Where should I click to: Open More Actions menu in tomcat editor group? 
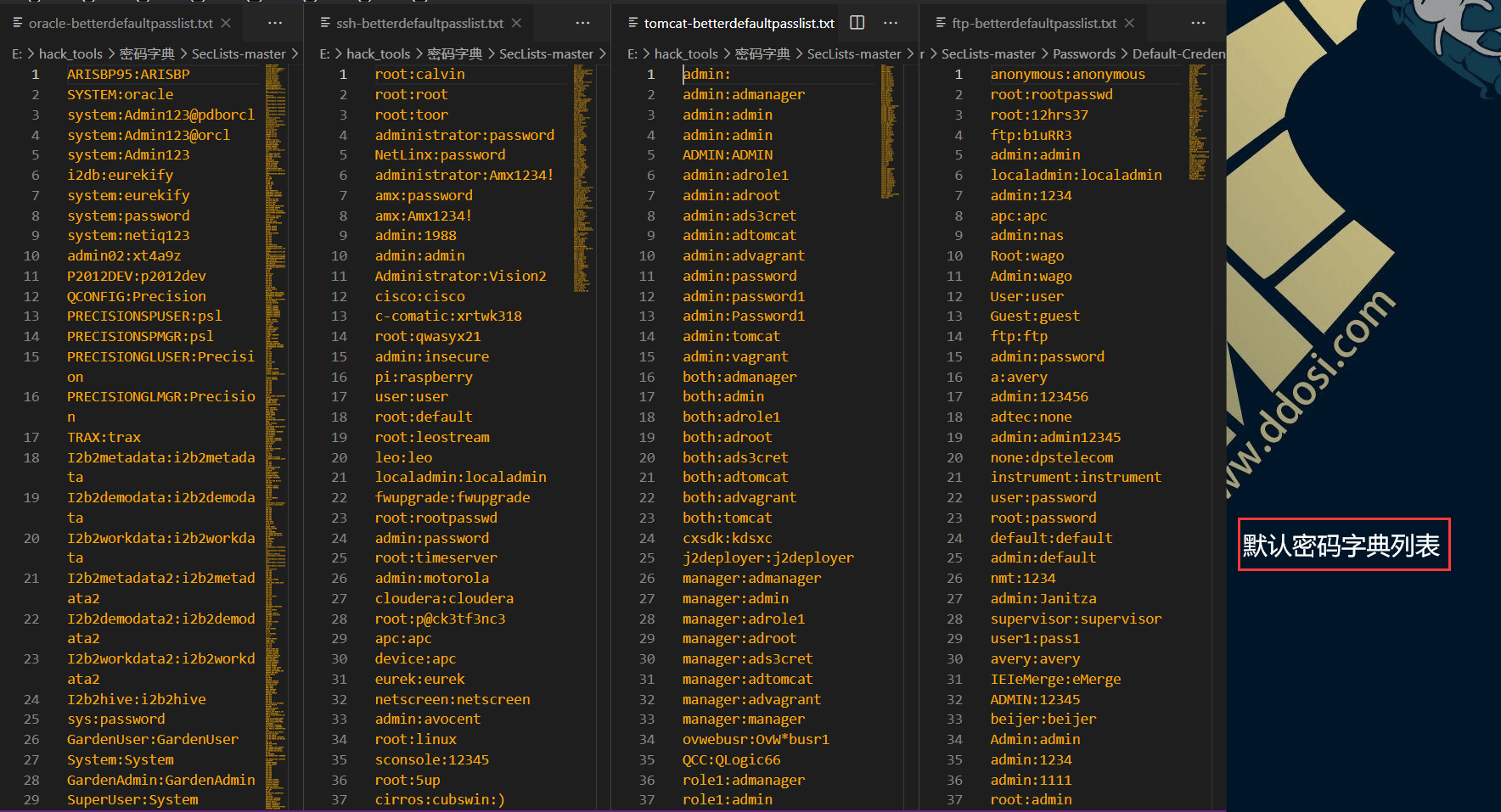(x=891, y=23)
